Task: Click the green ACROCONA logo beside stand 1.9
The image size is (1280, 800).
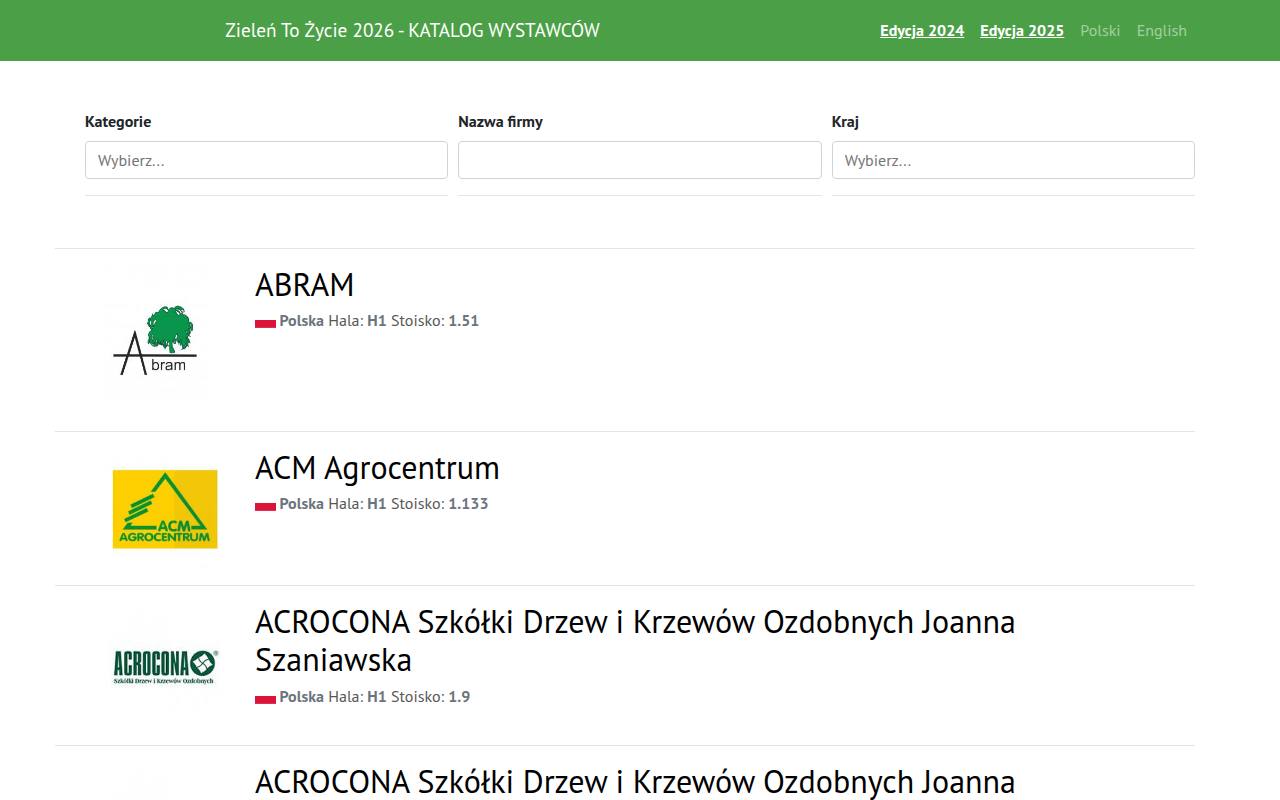Action: click(x=165, y=665)
